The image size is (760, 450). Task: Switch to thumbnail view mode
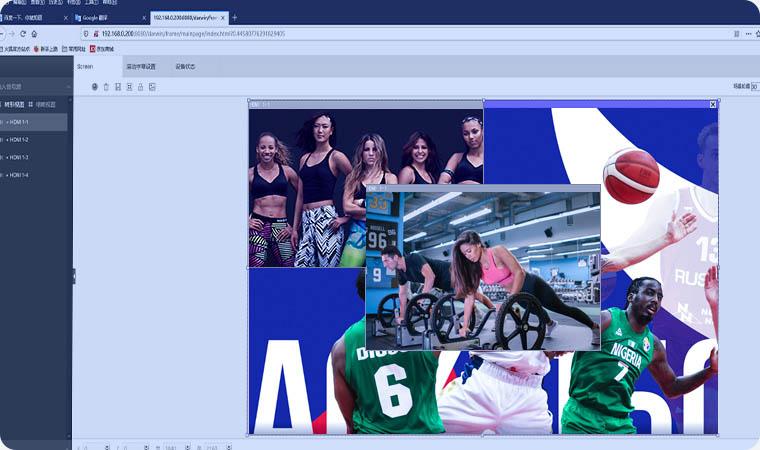42,104
